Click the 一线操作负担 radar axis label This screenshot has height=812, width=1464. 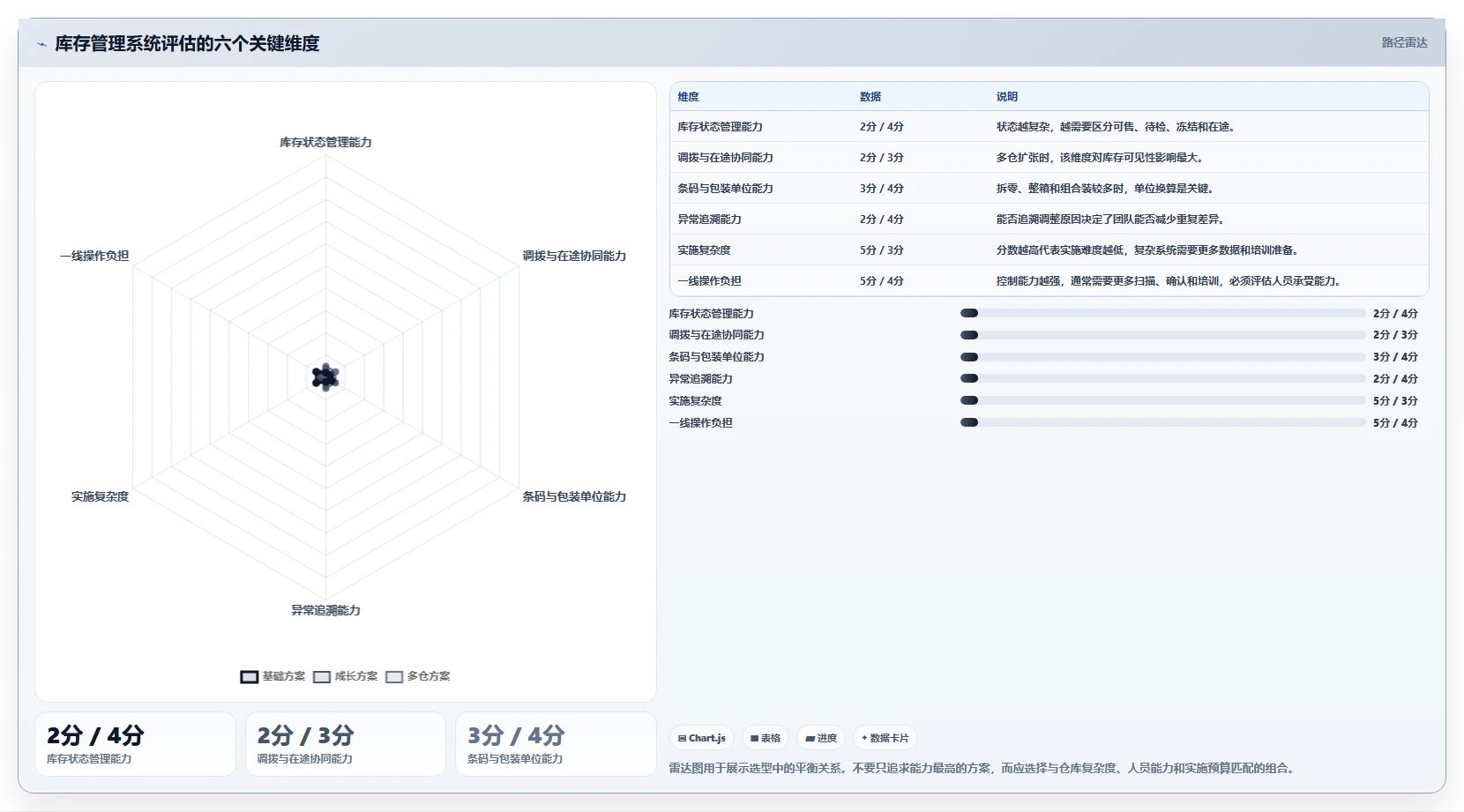[x=94, y=256]
